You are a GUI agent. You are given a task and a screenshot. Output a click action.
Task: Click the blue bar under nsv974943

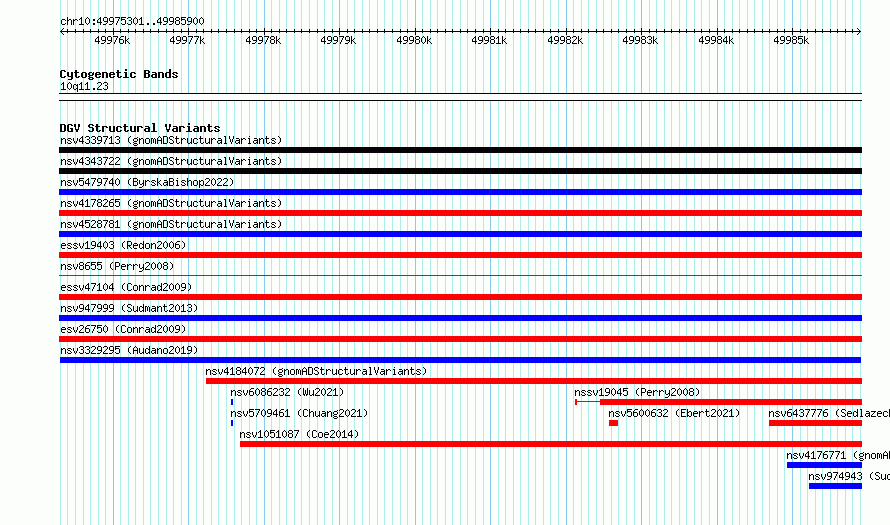click(x=836, y=486)
